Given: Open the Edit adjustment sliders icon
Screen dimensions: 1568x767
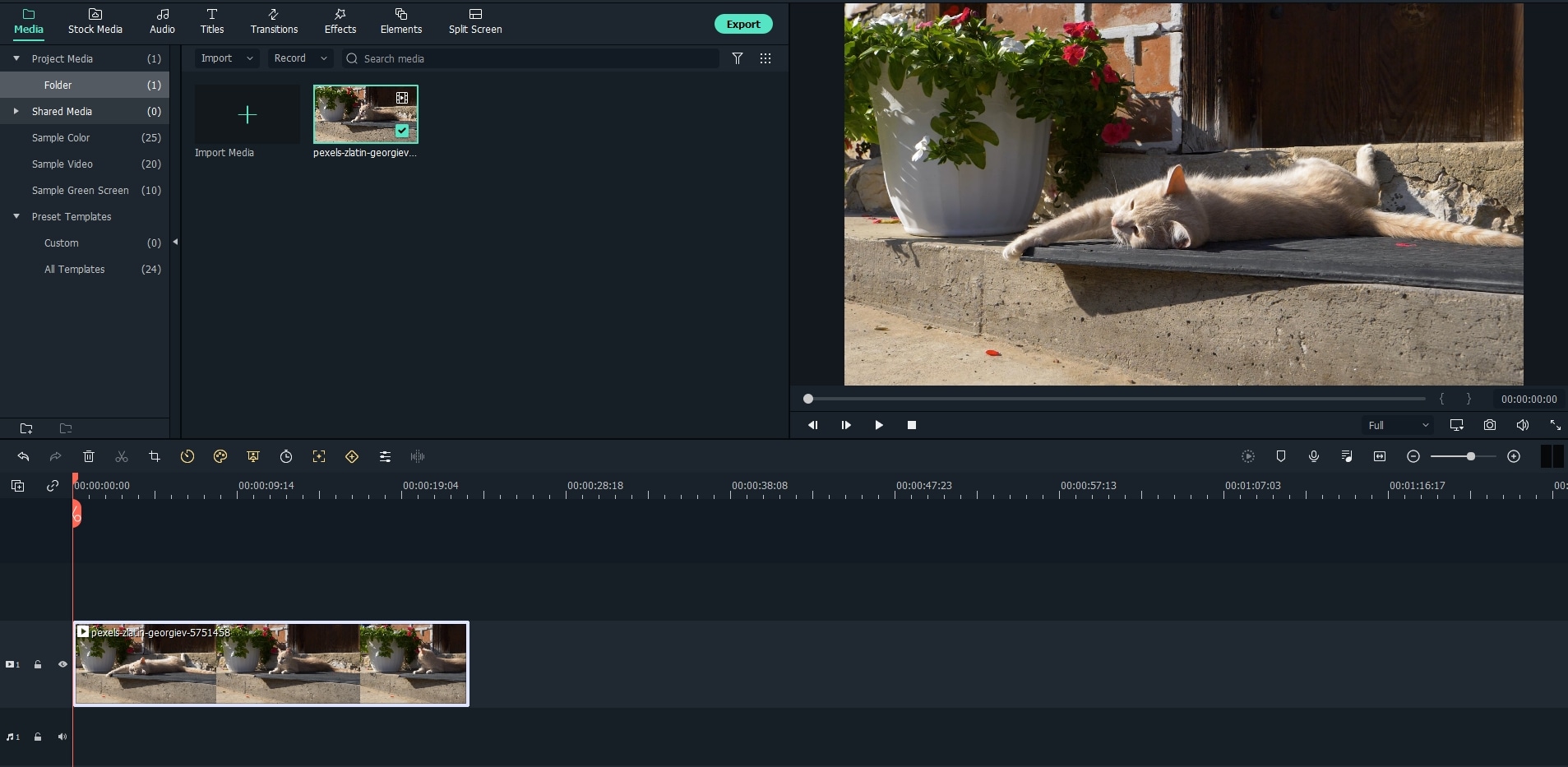Looking at the screenshot, I should click(x=385, y=456).
